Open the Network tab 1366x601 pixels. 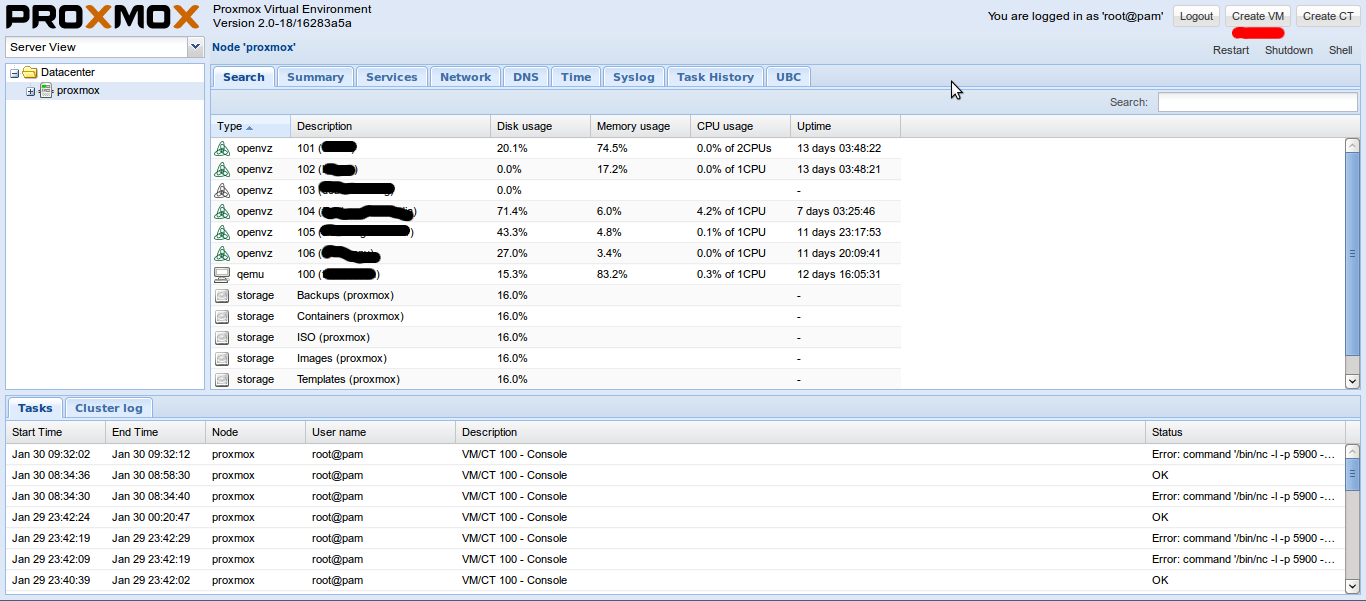click(466, 77)
